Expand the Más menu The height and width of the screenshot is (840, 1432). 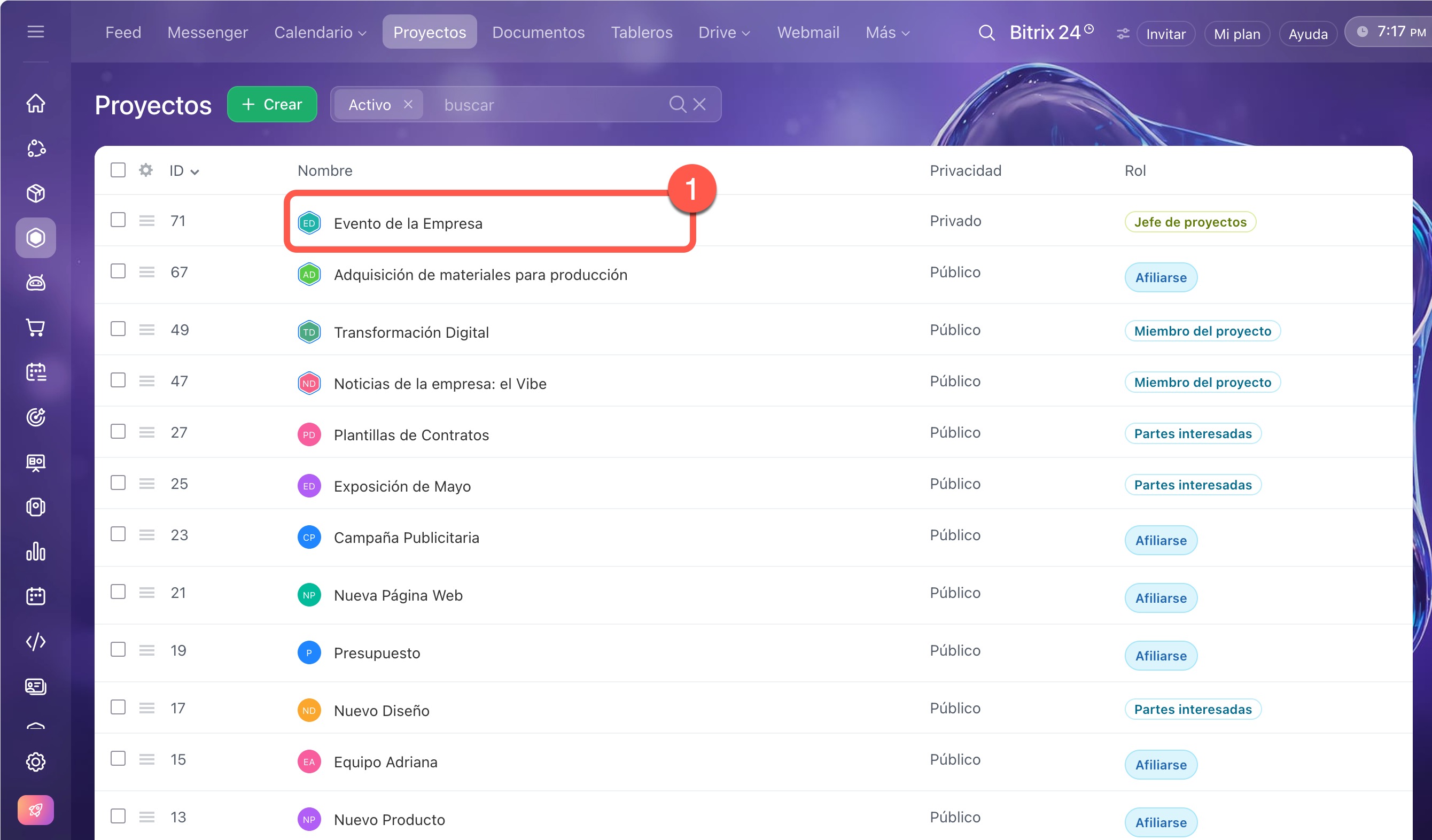[x=888, y=33]
